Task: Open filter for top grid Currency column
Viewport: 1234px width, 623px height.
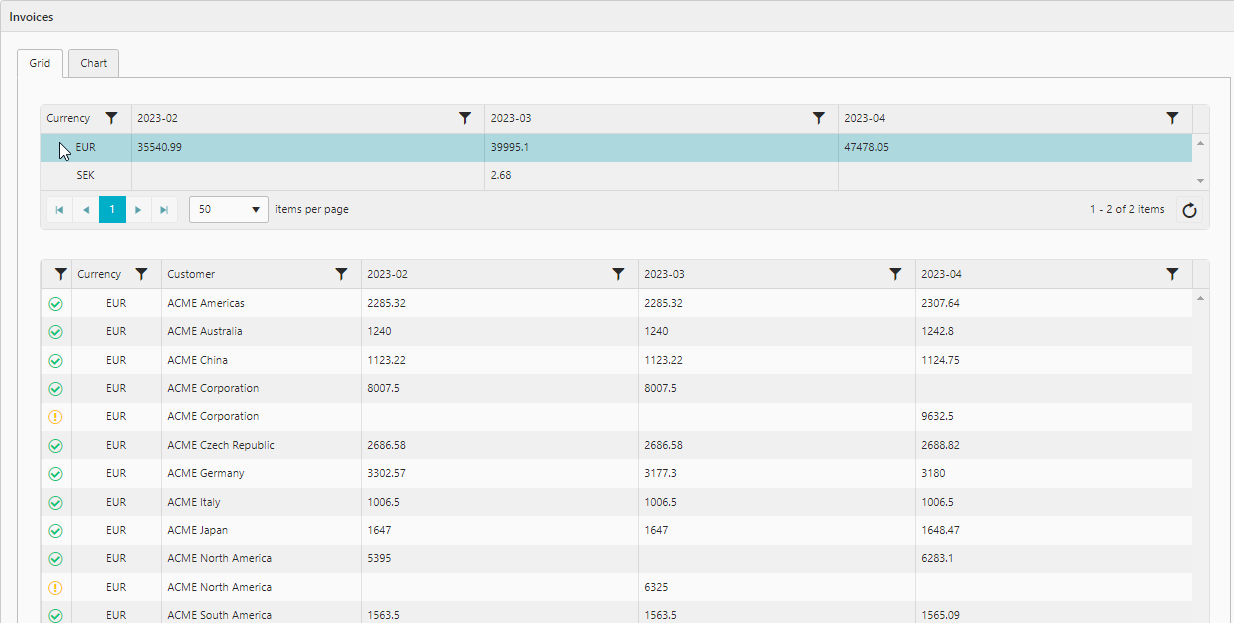Action: [111, 118]
